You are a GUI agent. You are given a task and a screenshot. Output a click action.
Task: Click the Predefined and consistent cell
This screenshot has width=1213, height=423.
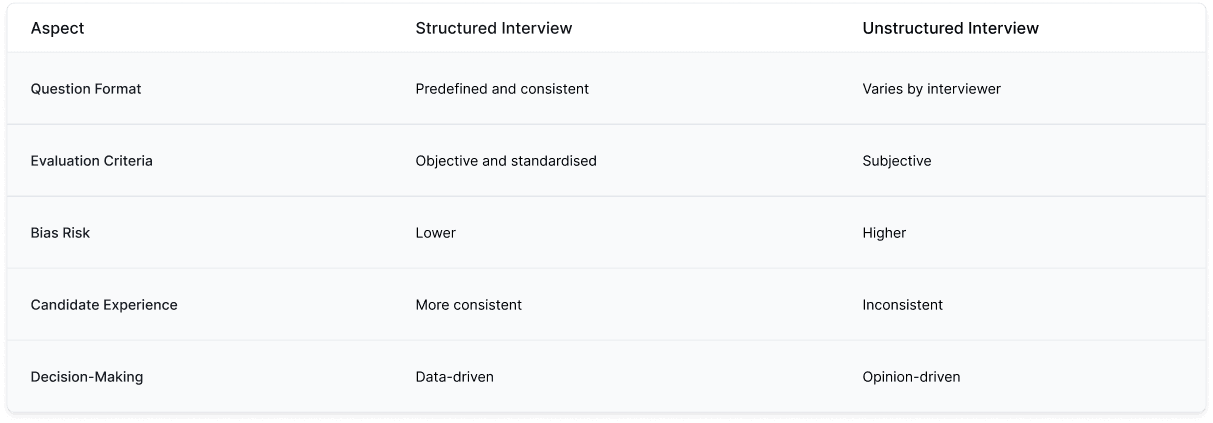(502, 89)
